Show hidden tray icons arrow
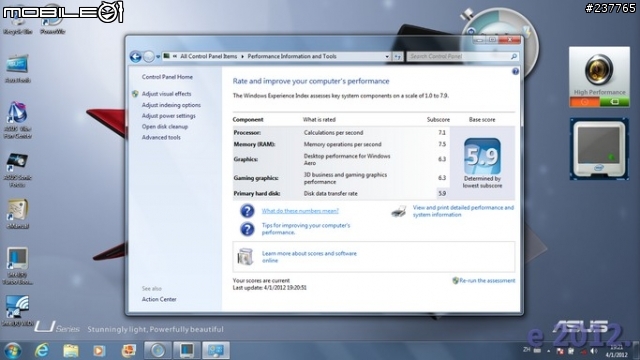The width and height of the screenshot is (640, 360). coord(549,351)
